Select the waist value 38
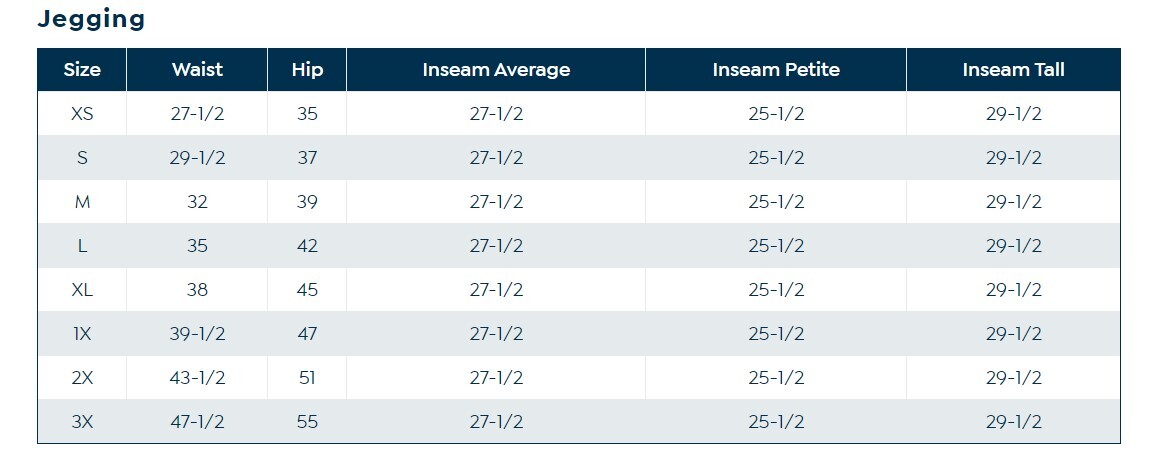Viewport: 1161px width, 473px height. point(197,290)
